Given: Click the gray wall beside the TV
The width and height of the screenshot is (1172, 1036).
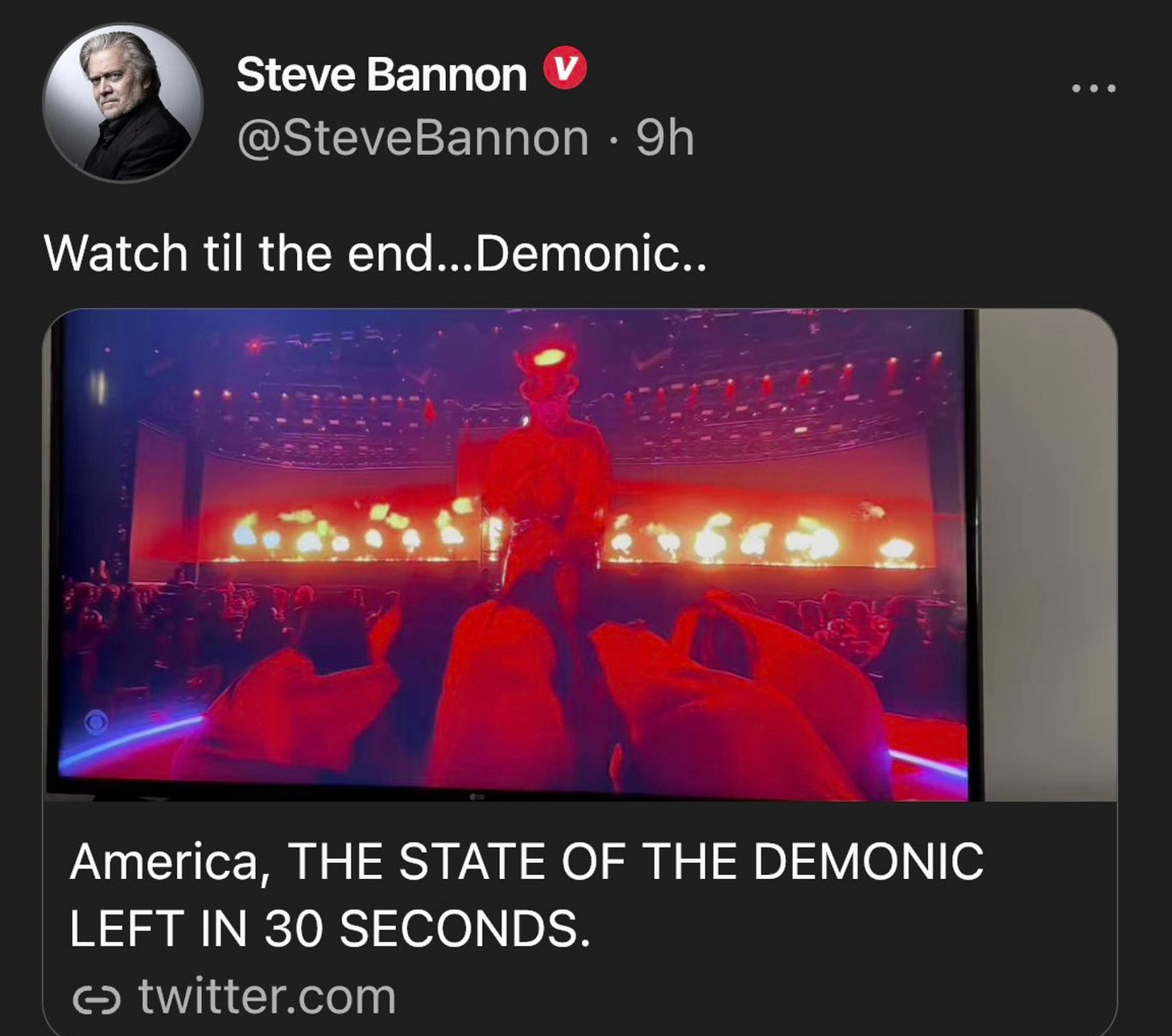Looking at the screenshot, I should 1048,555.
